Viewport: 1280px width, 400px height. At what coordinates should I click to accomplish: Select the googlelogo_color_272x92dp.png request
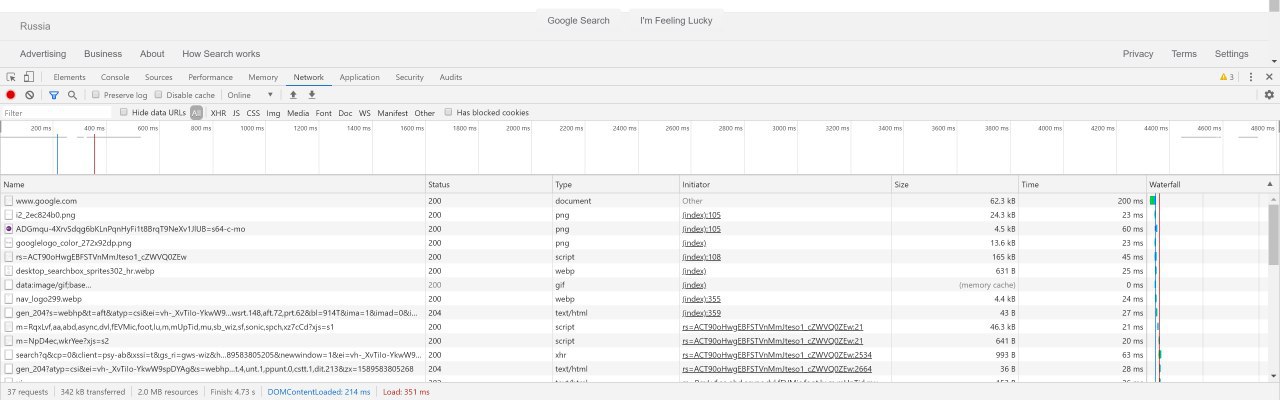point(634,243)
